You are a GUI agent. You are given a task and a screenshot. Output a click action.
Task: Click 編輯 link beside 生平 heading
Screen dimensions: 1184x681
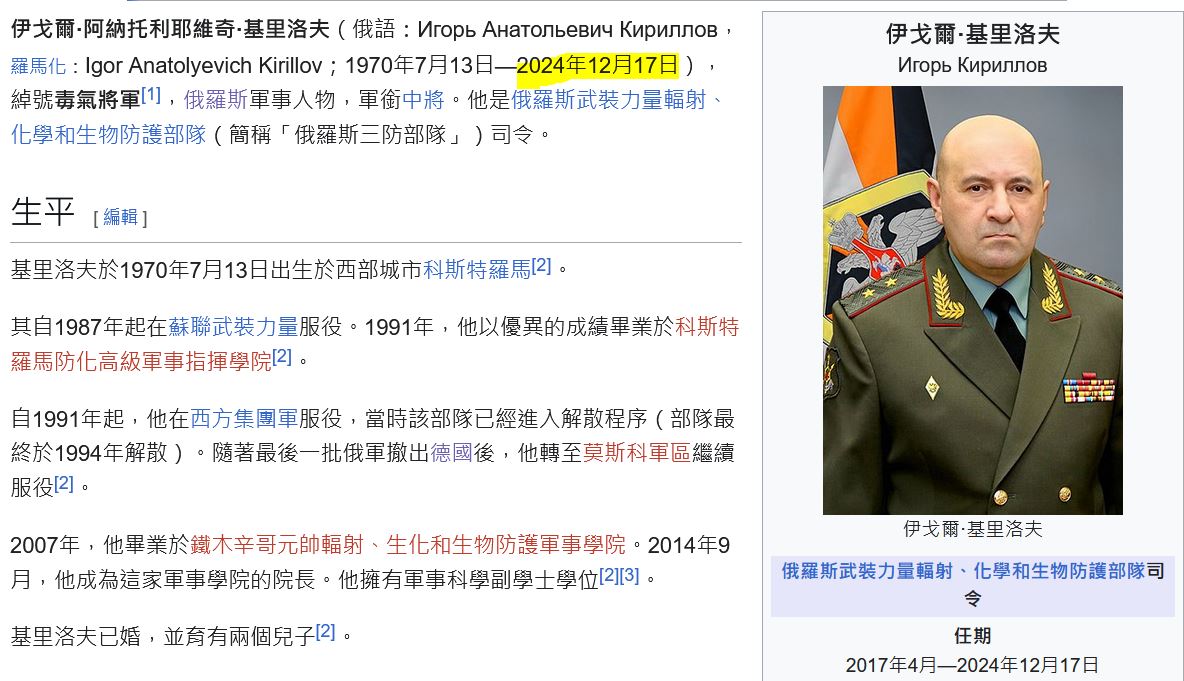[x=120, y=217]
